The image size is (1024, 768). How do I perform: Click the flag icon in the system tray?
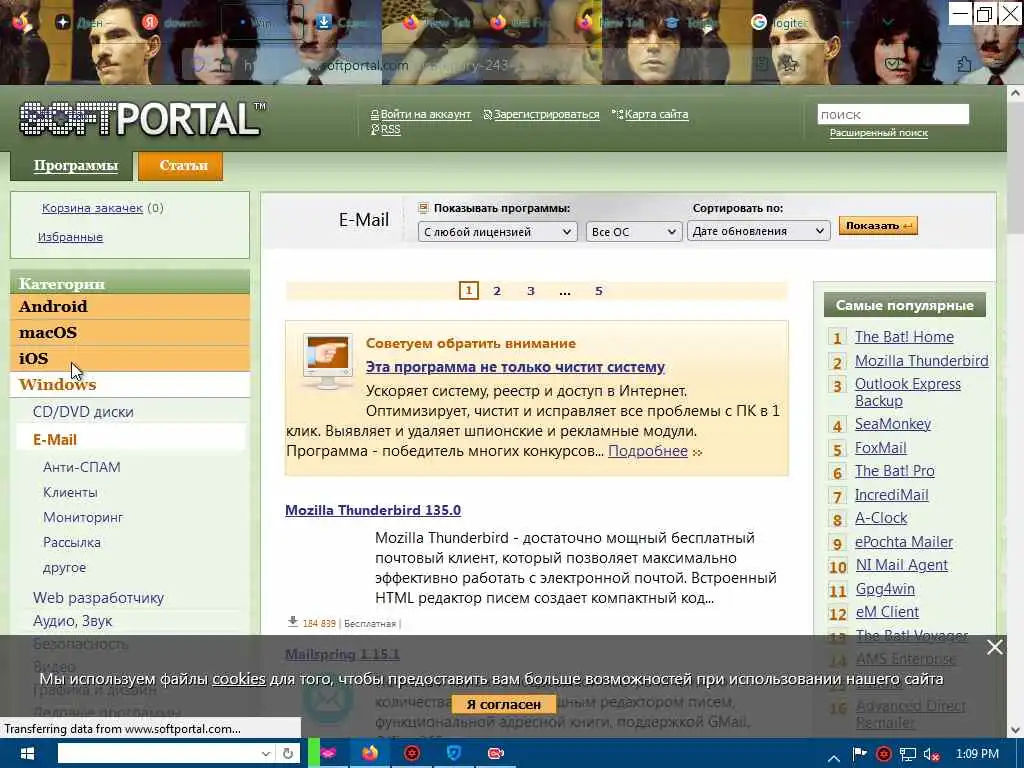859,754
